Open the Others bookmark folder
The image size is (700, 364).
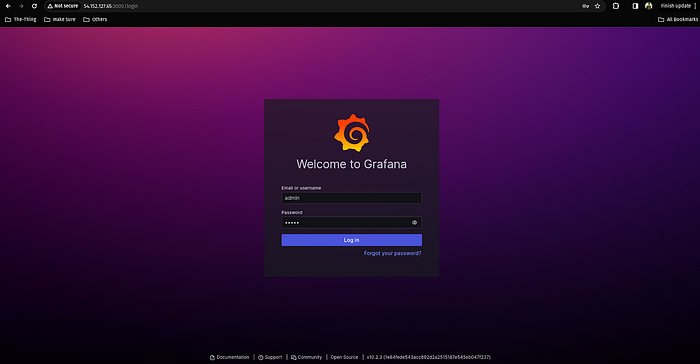pyautogui.click(x=95, y=19)
